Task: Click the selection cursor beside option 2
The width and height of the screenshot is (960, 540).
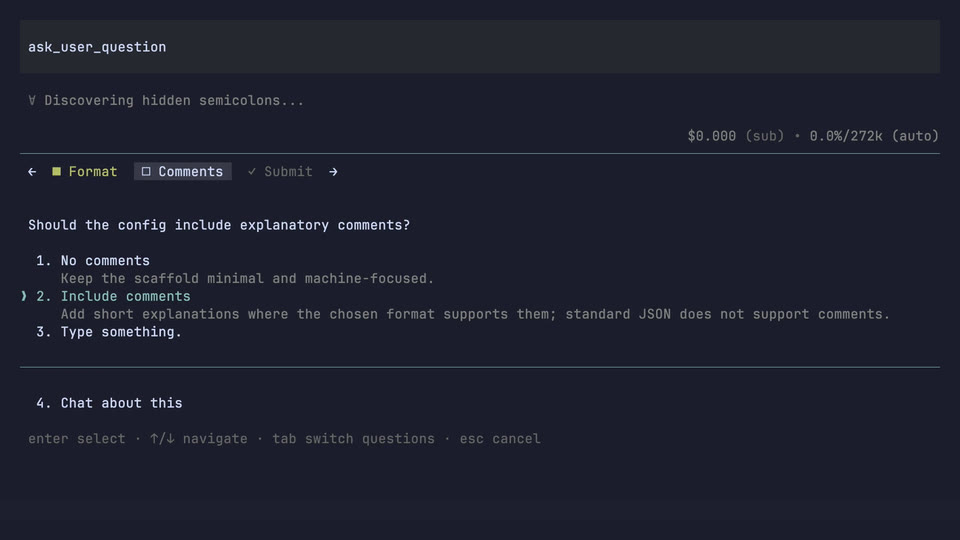Action: point(24,296)
